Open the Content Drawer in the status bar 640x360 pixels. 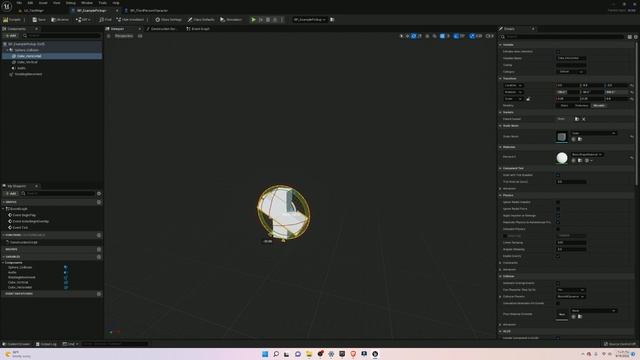coord(16,344)
